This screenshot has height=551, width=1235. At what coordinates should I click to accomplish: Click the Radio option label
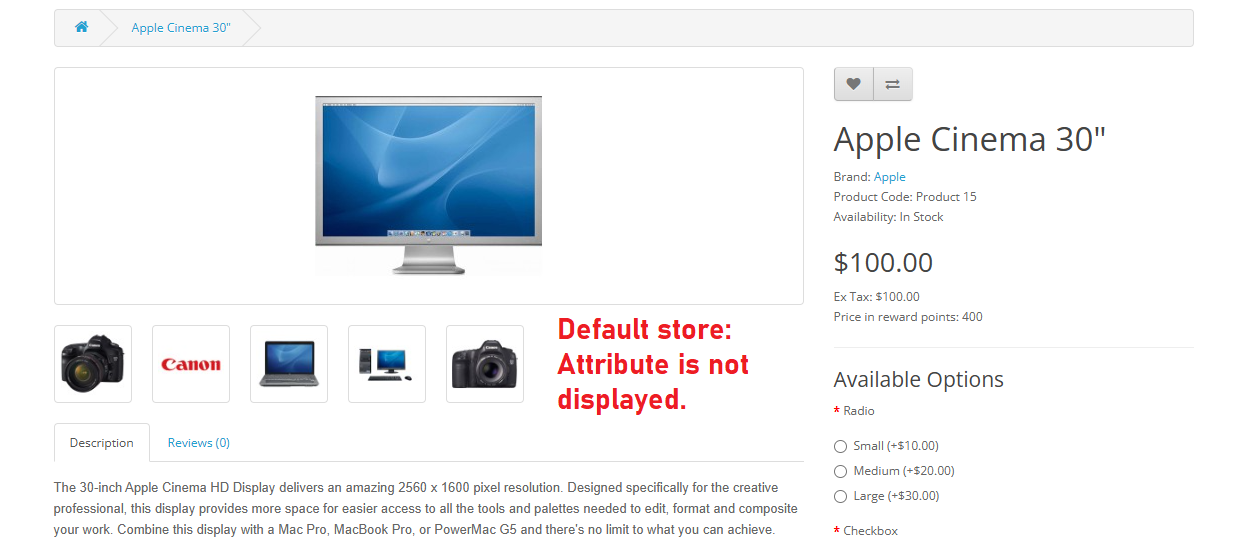pos(859,411)
